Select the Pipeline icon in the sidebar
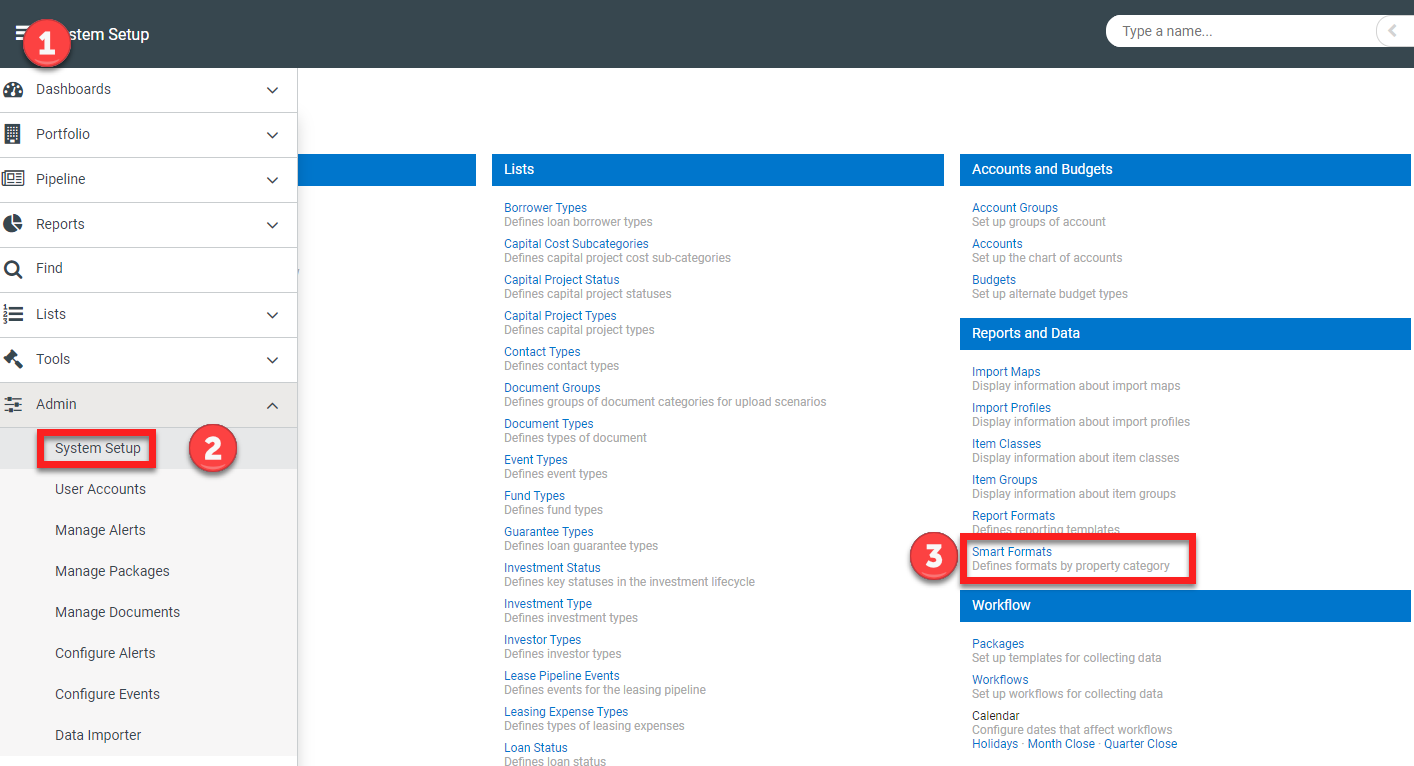The height and width of the screenshot is (766, 1414). (14, 179)
